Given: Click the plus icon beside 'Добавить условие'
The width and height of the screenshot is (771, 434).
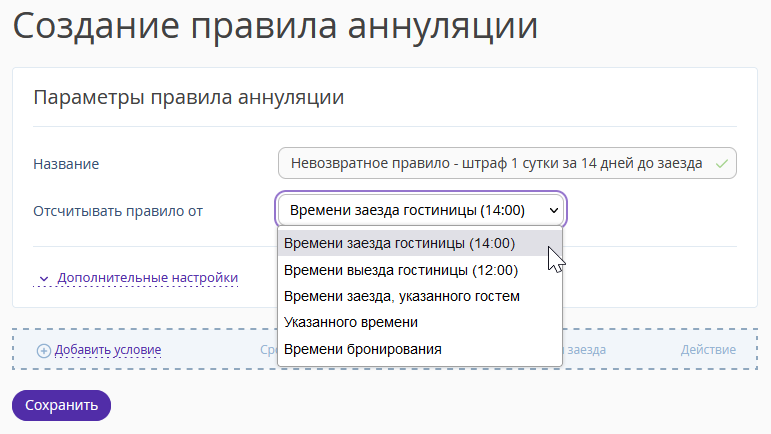Looking at the screenshot, I should click(44, 350).
